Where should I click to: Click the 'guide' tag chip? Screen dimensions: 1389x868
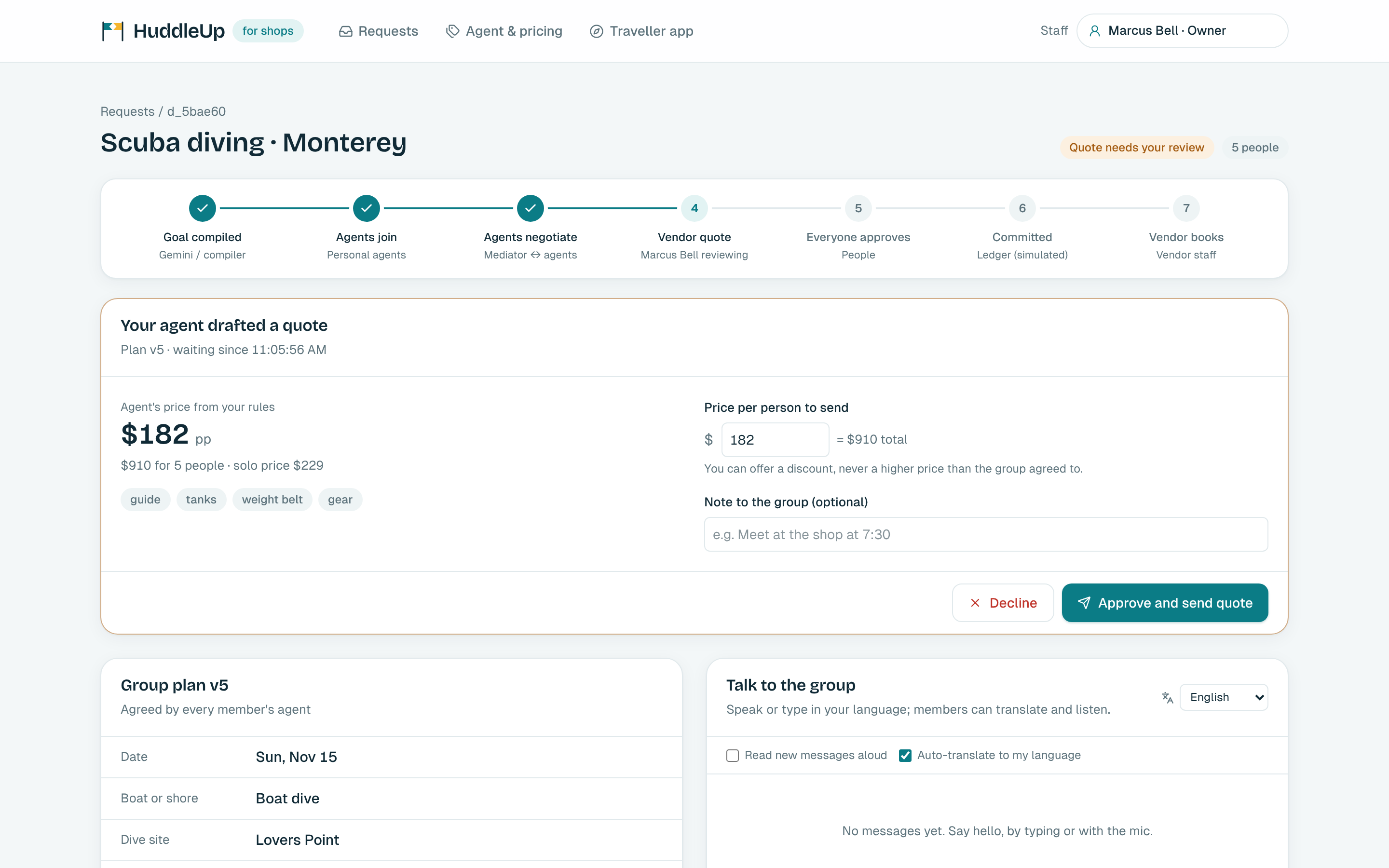tap(145, 500)
